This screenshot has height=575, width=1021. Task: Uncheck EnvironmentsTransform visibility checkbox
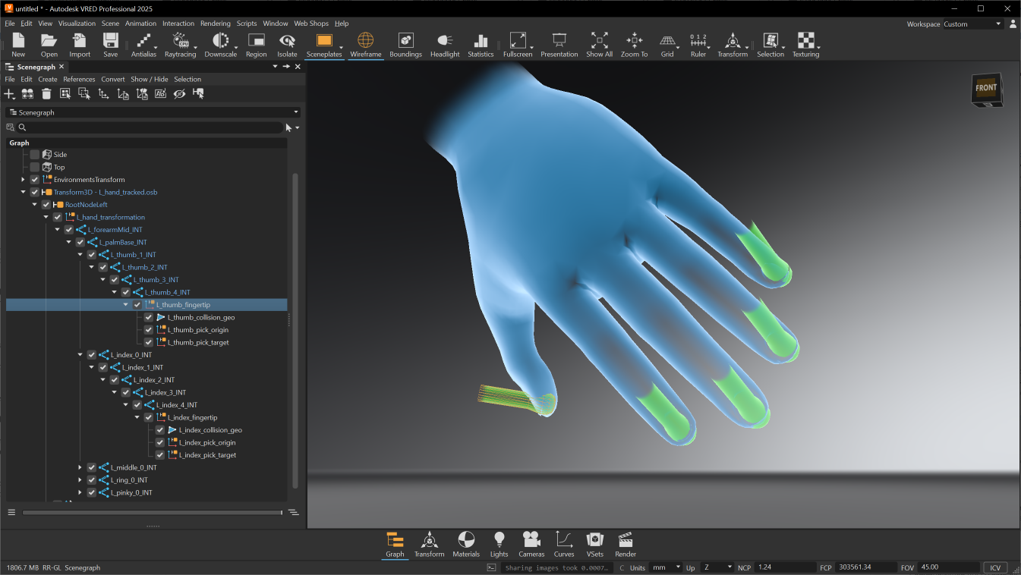pyautogui.click(x=35, y=180)
